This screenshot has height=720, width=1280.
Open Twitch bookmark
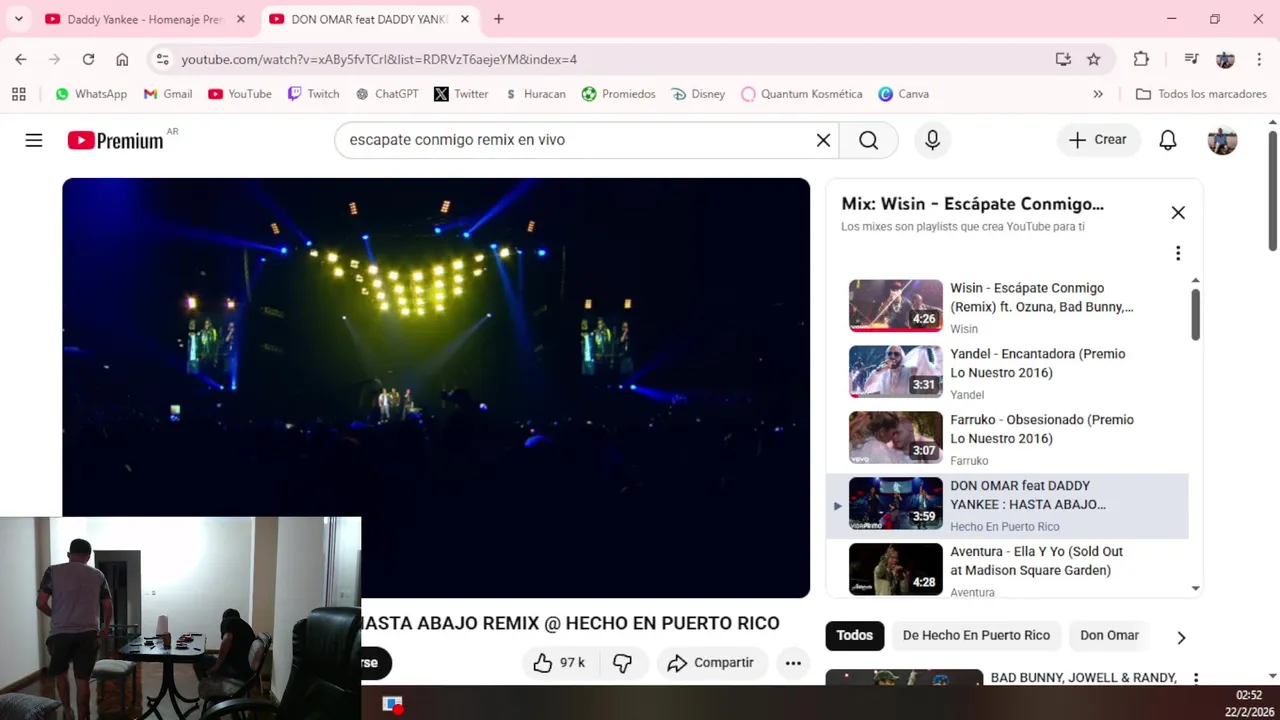tap(314, 94)
